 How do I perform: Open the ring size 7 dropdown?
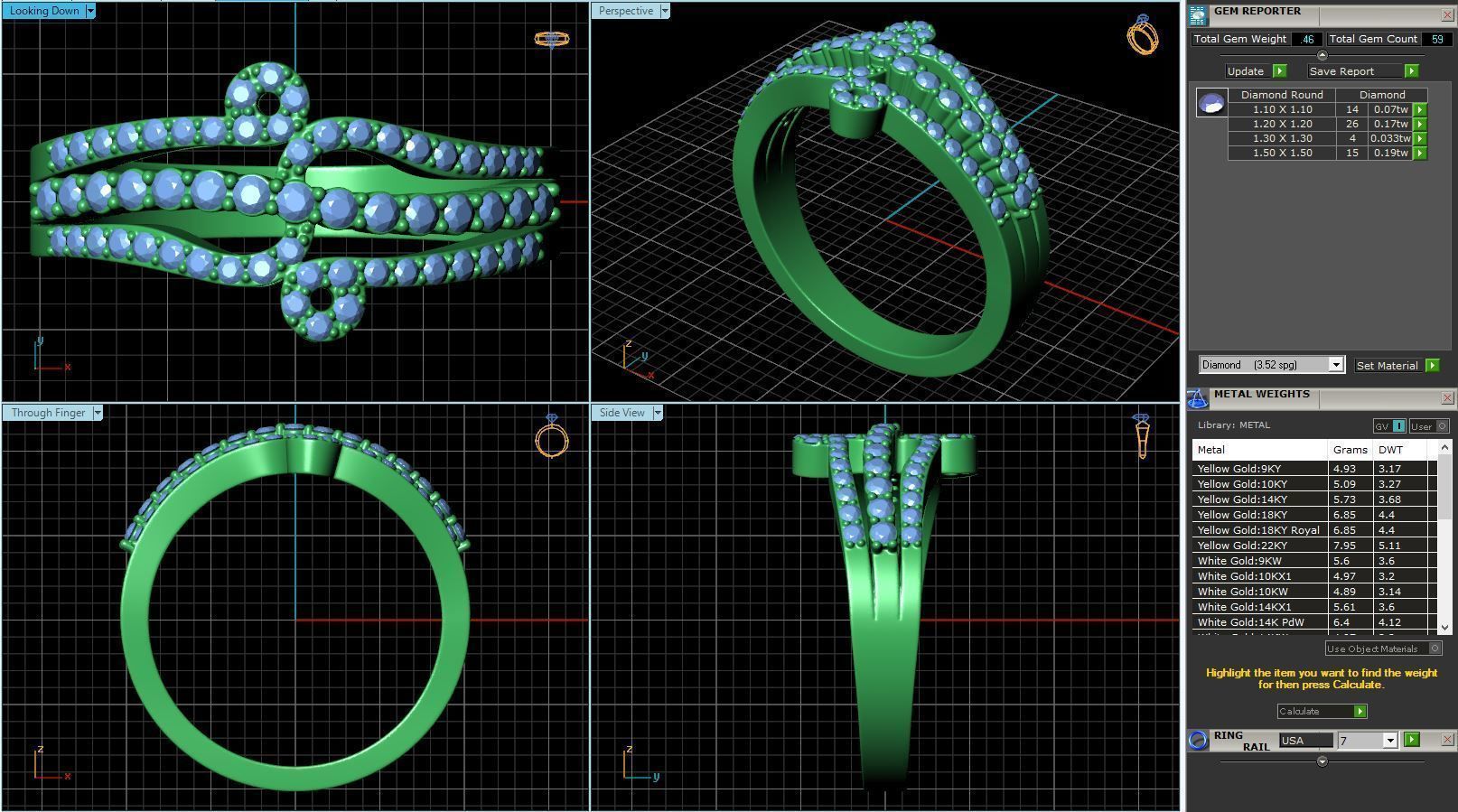[x=1389, y=741]
